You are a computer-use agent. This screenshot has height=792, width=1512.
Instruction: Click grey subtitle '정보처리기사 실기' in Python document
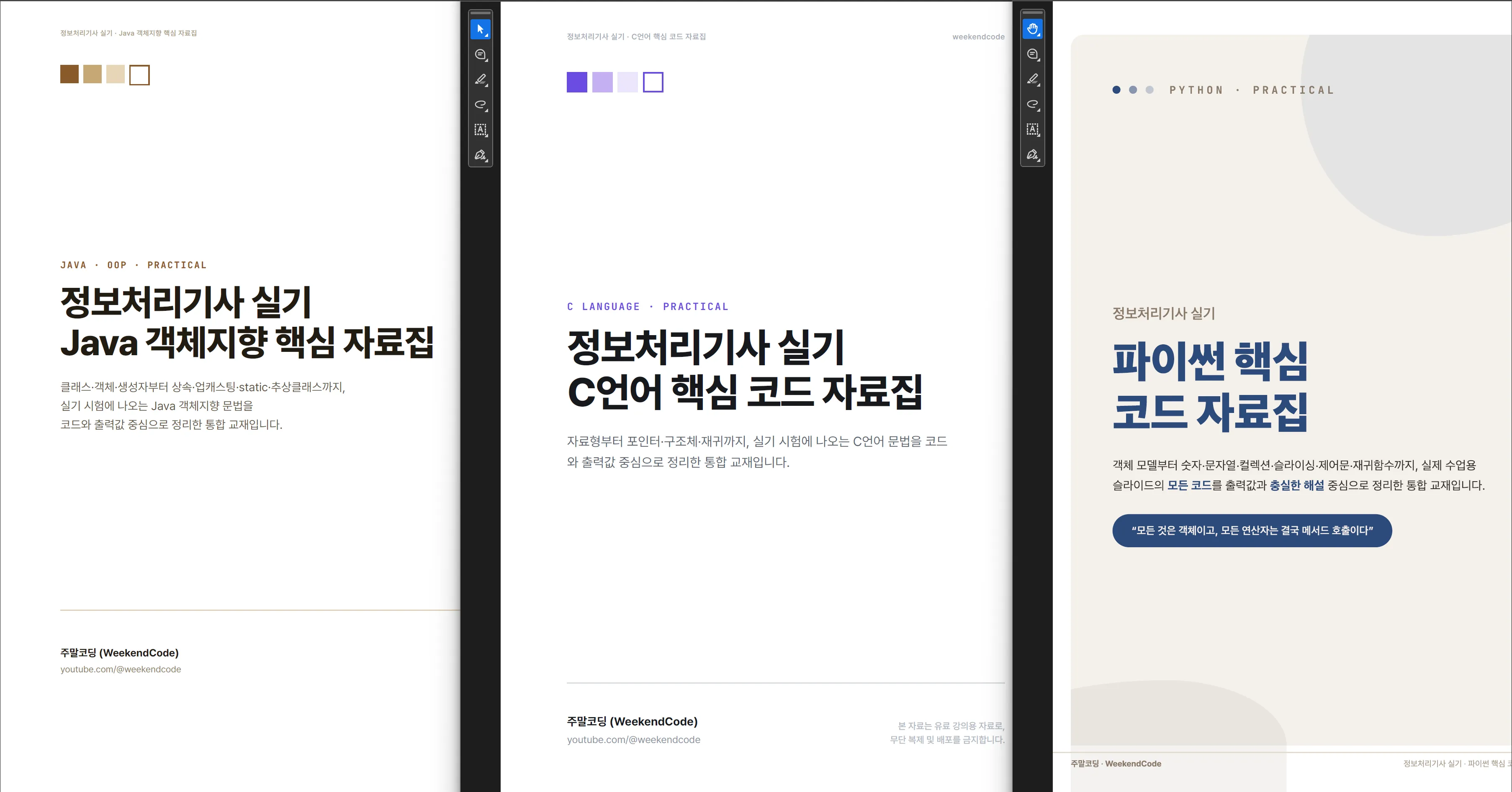(1164, 313)
